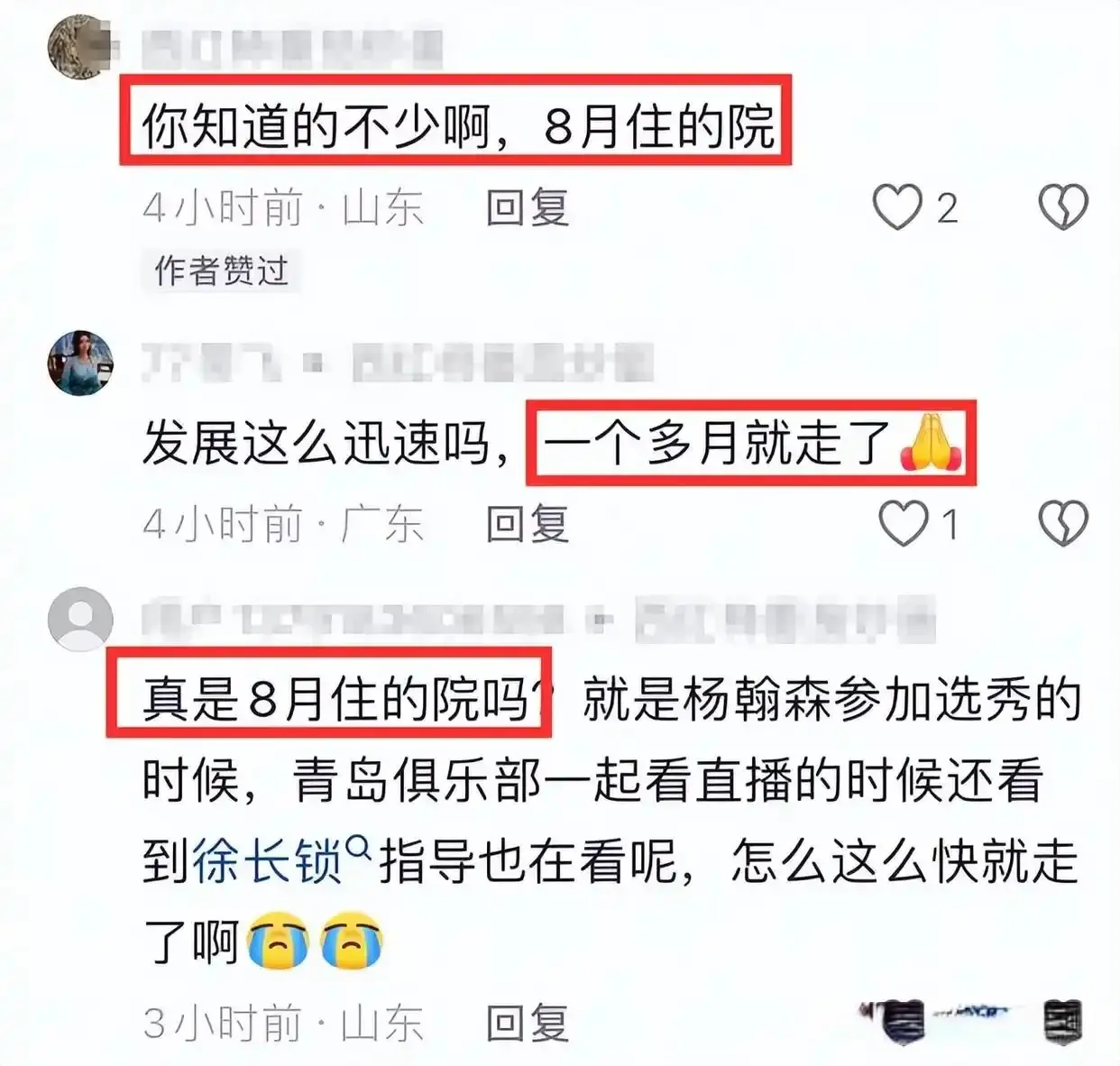Image resolution: width=1120 pixels, height=1066 pixels.
Task: Click the search icon beside 徐长锁
Action: (x=358, y=847)
